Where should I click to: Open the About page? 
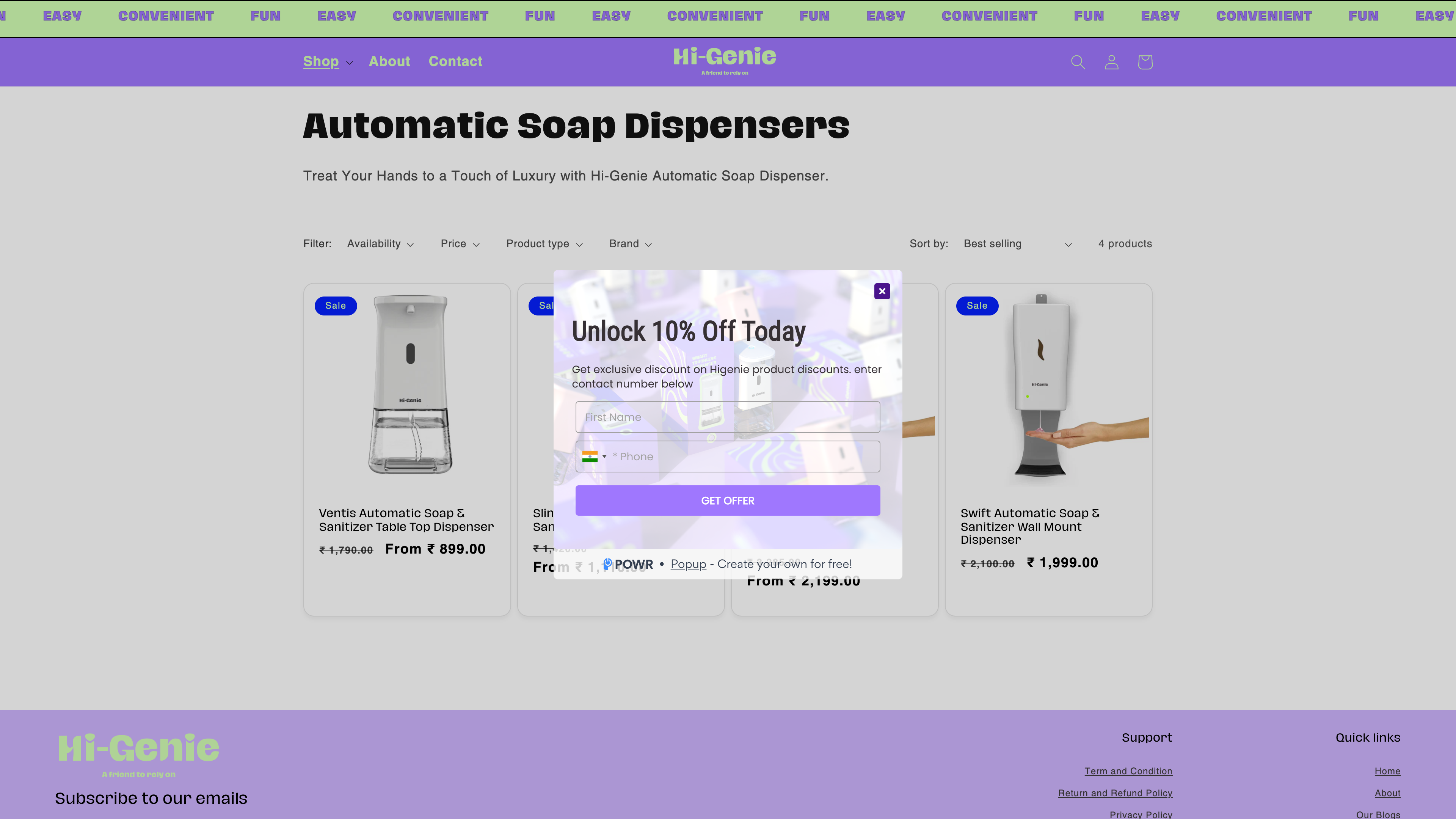(389, 61)
